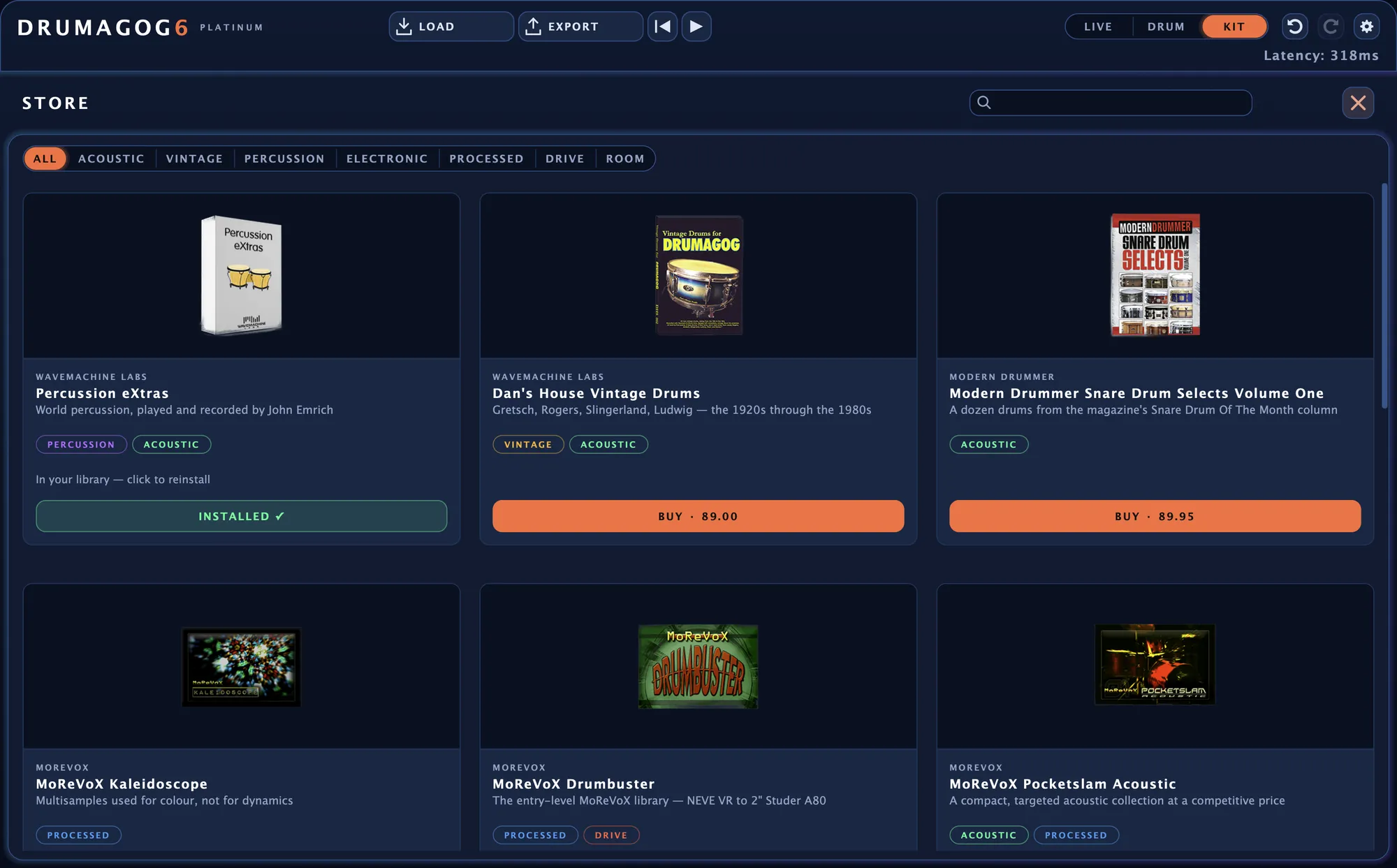The height and width of the screenshot is (868, 1397).
Task: Click the Percussion eXtras title
Action: pos(102,393)
